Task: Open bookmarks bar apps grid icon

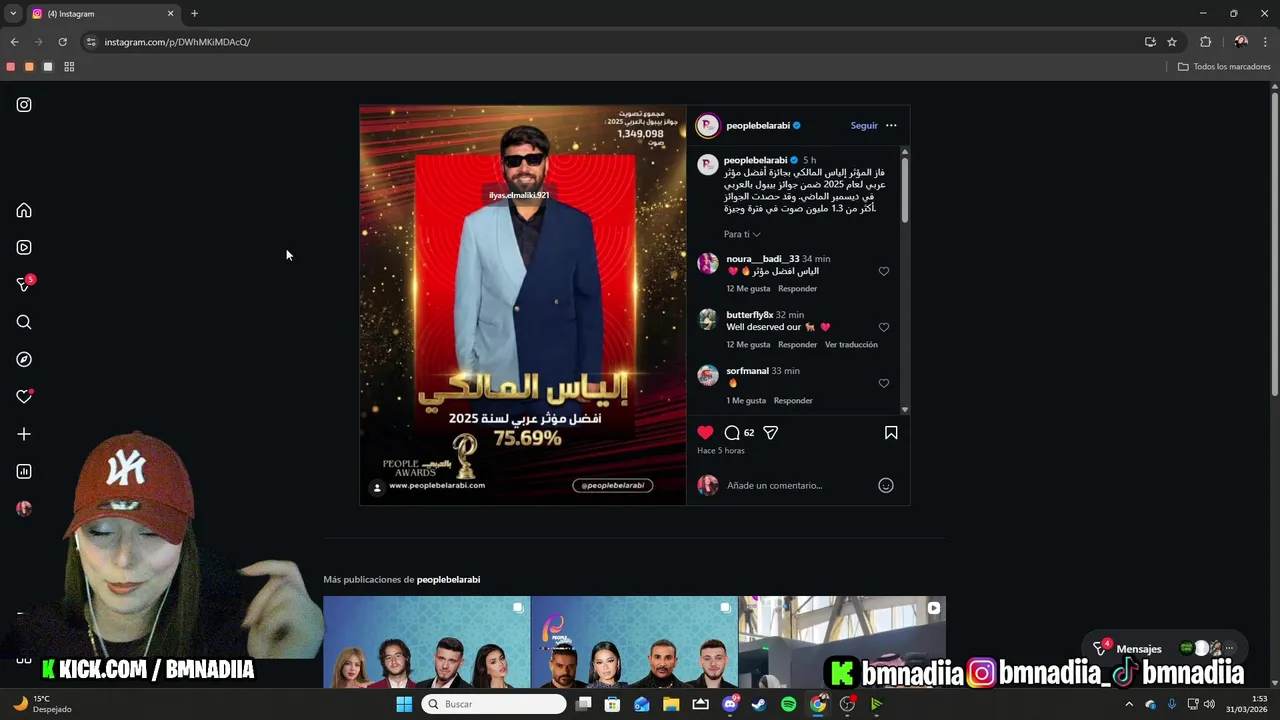Action: 69,67
